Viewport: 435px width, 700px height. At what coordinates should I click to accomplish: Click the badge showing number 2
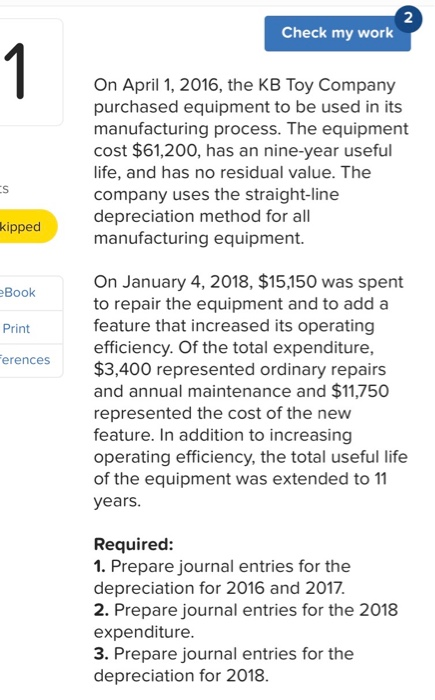coord(408,19)
